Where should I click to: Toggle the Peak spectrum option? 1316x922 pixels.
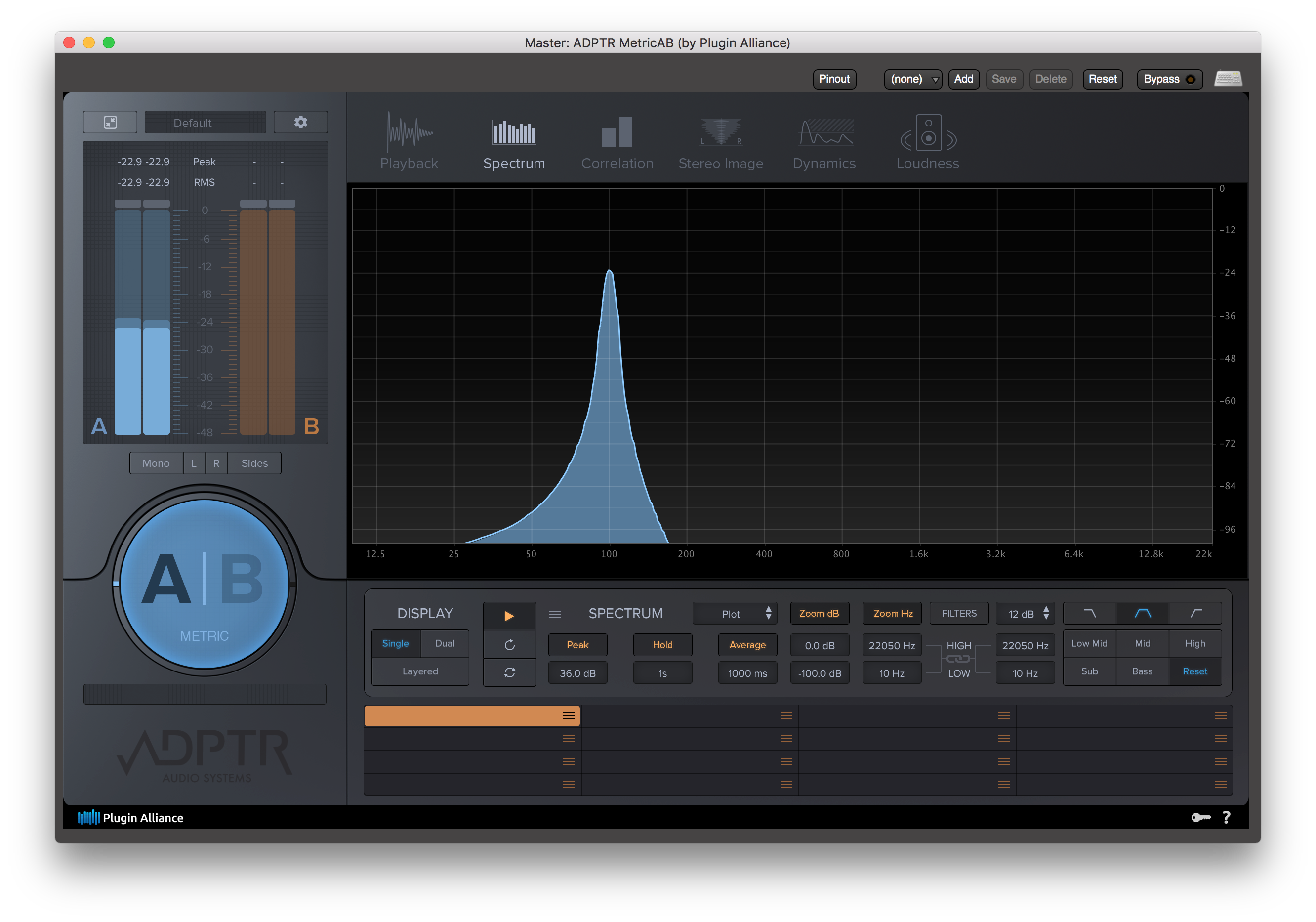coord(578,645)
